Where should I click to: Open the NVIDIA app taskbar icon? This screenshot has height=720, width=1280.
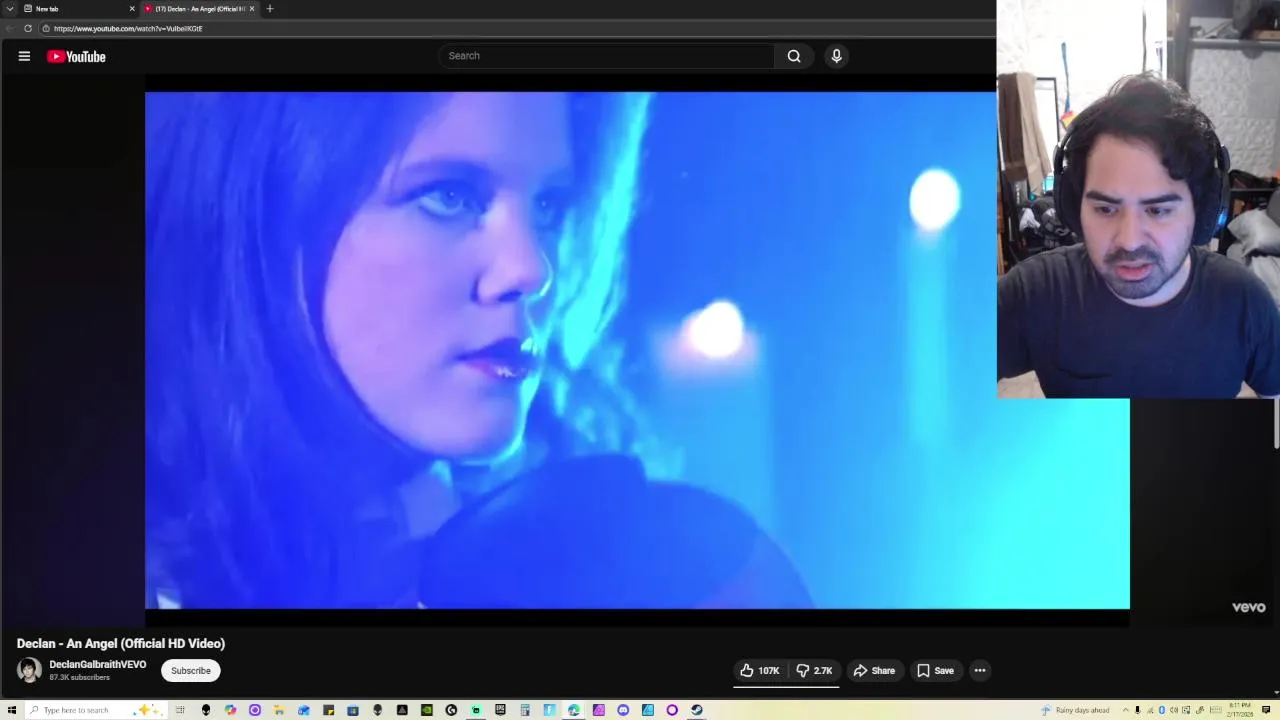tap(427, 710)
